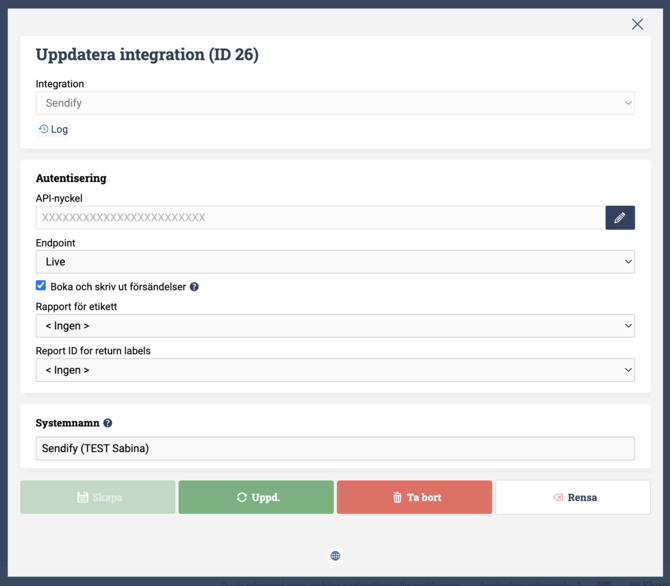The height and width of the screenshot is (586, 670).
Task: Click the Integration label text
Action: 60,84
